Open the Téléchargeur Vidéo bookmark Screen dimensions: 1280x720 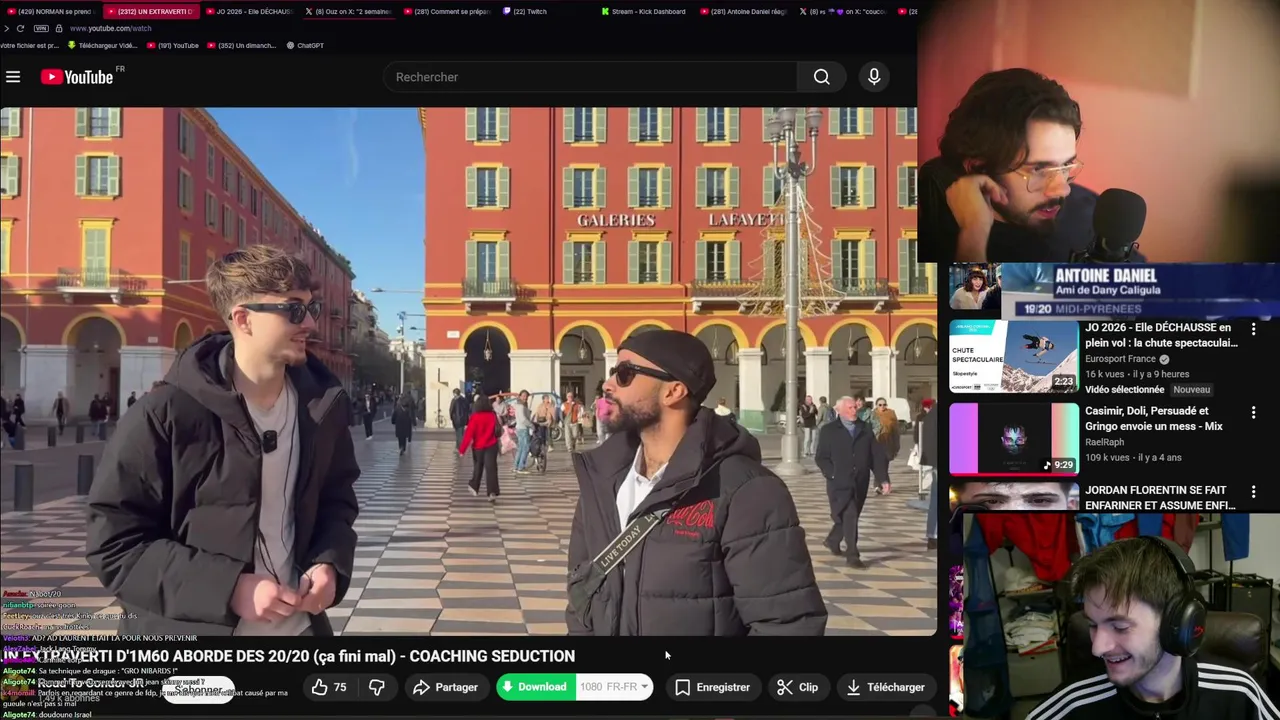click(103, 45)
